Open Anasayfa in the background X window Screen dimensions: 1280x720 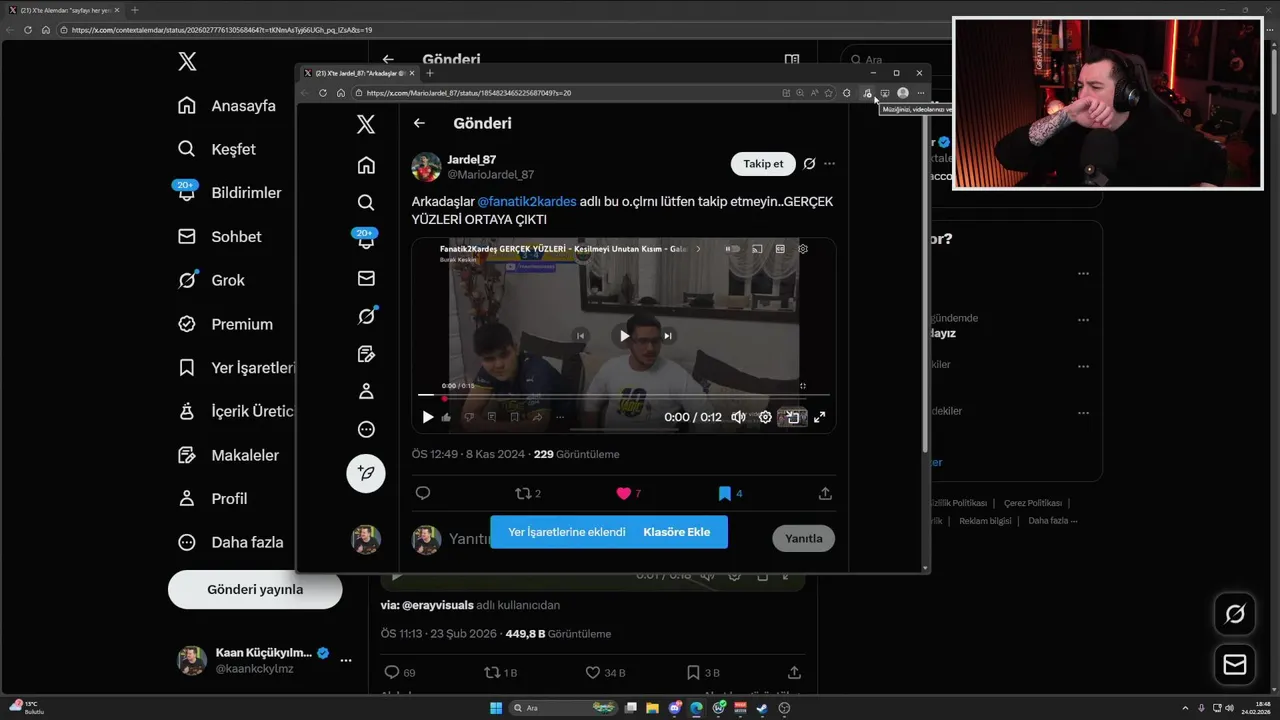226,105
